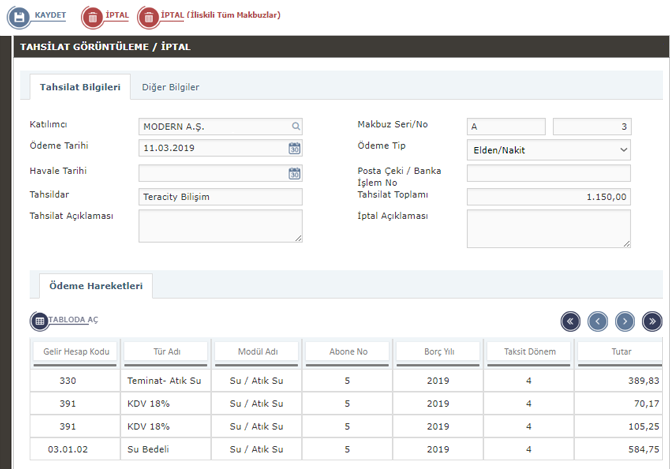
Task: Open table via TABLODA AÇ icon
Action: click(39, 321)
